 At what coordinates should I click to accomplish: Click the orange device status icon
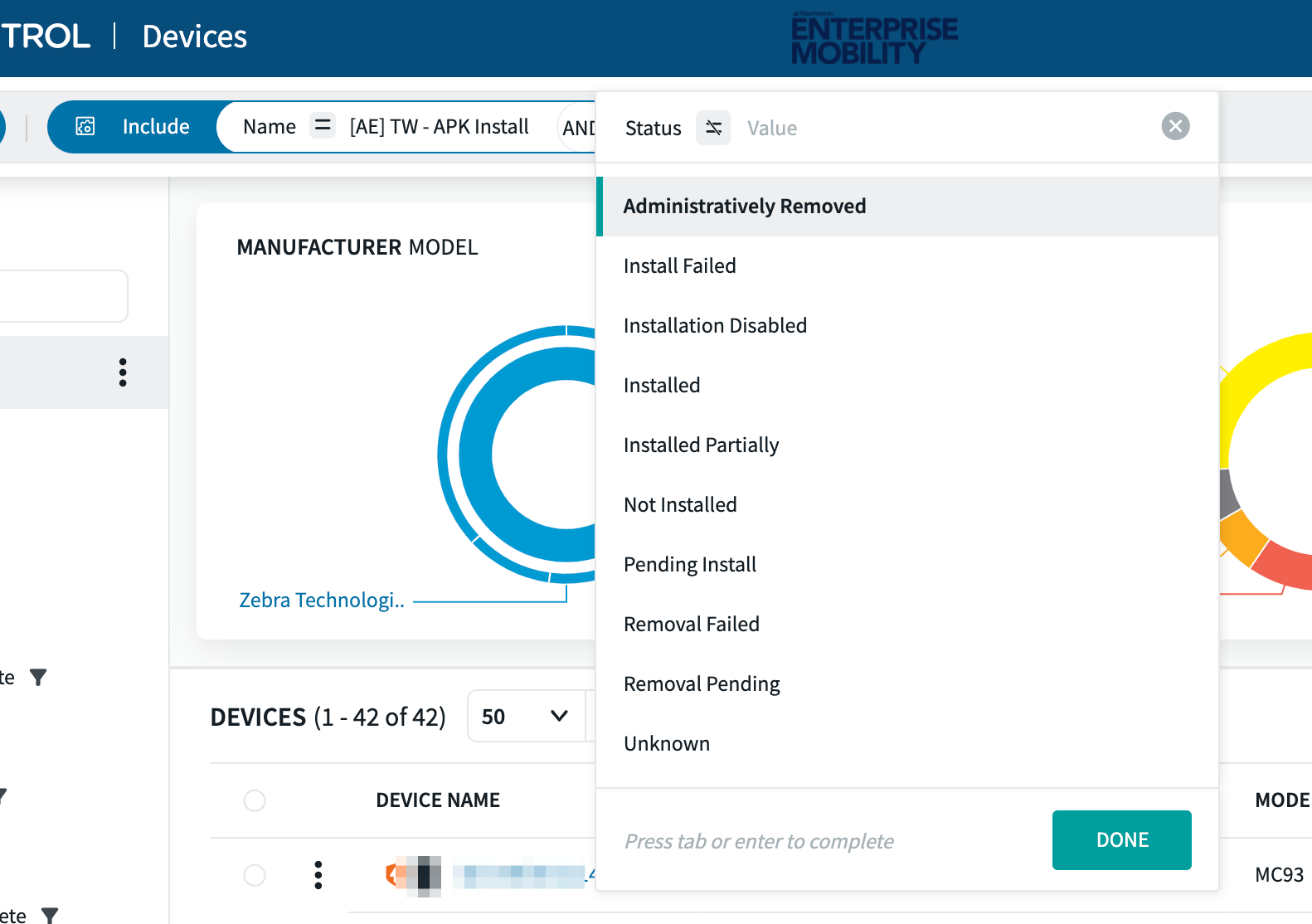[392, 874]
